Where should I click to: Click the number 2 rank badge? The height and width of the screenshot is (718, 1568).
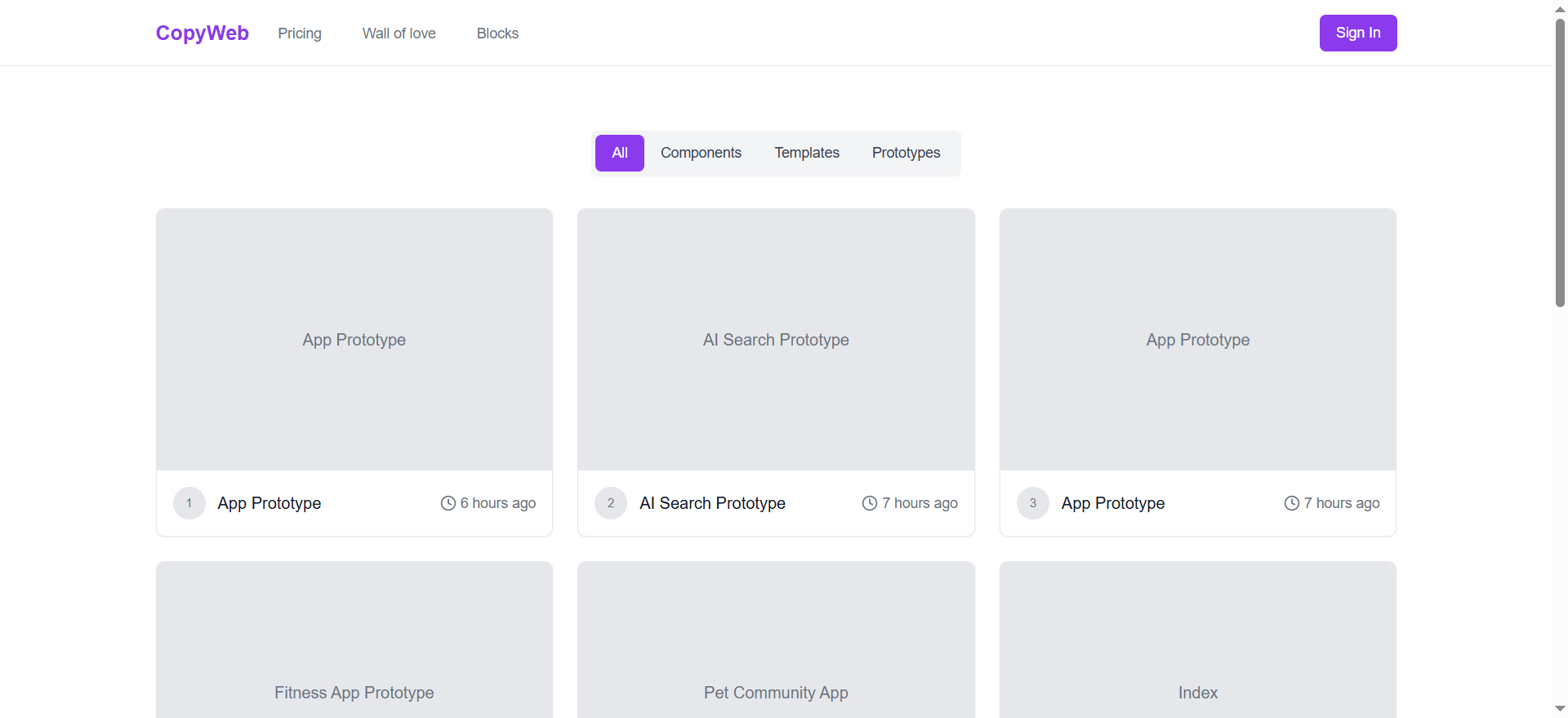pyautogui.click(x=611, y=503)
